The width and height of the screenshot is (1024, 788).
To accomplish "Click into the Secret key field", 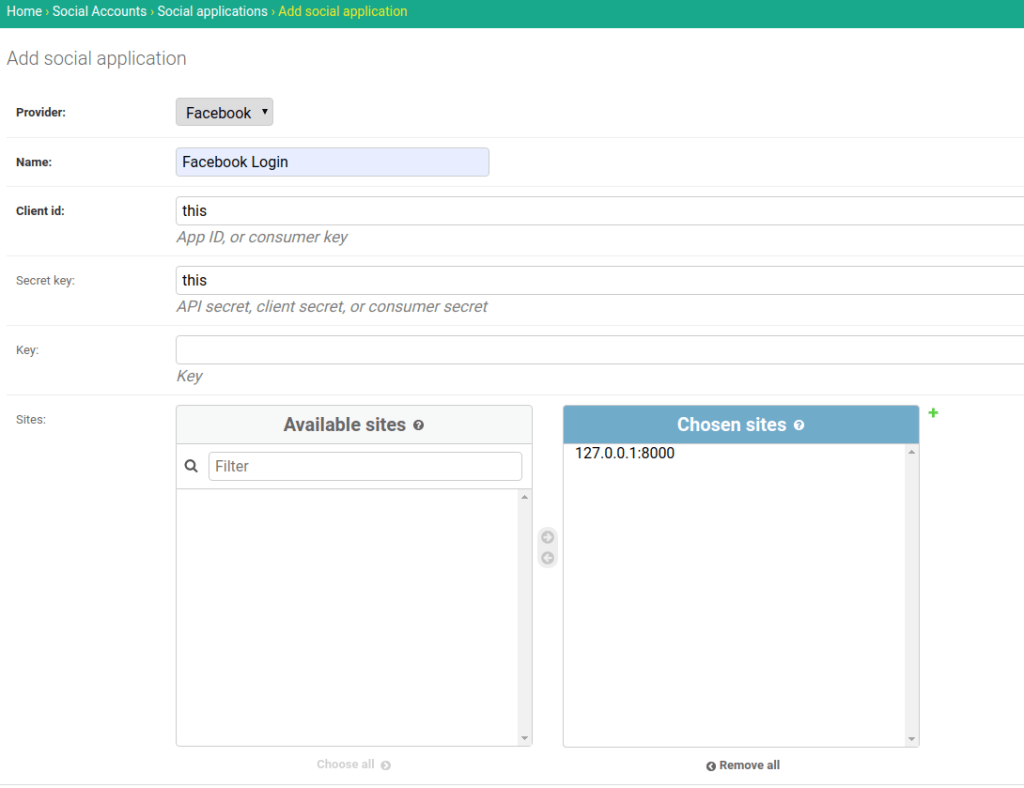I will (600, 281).
